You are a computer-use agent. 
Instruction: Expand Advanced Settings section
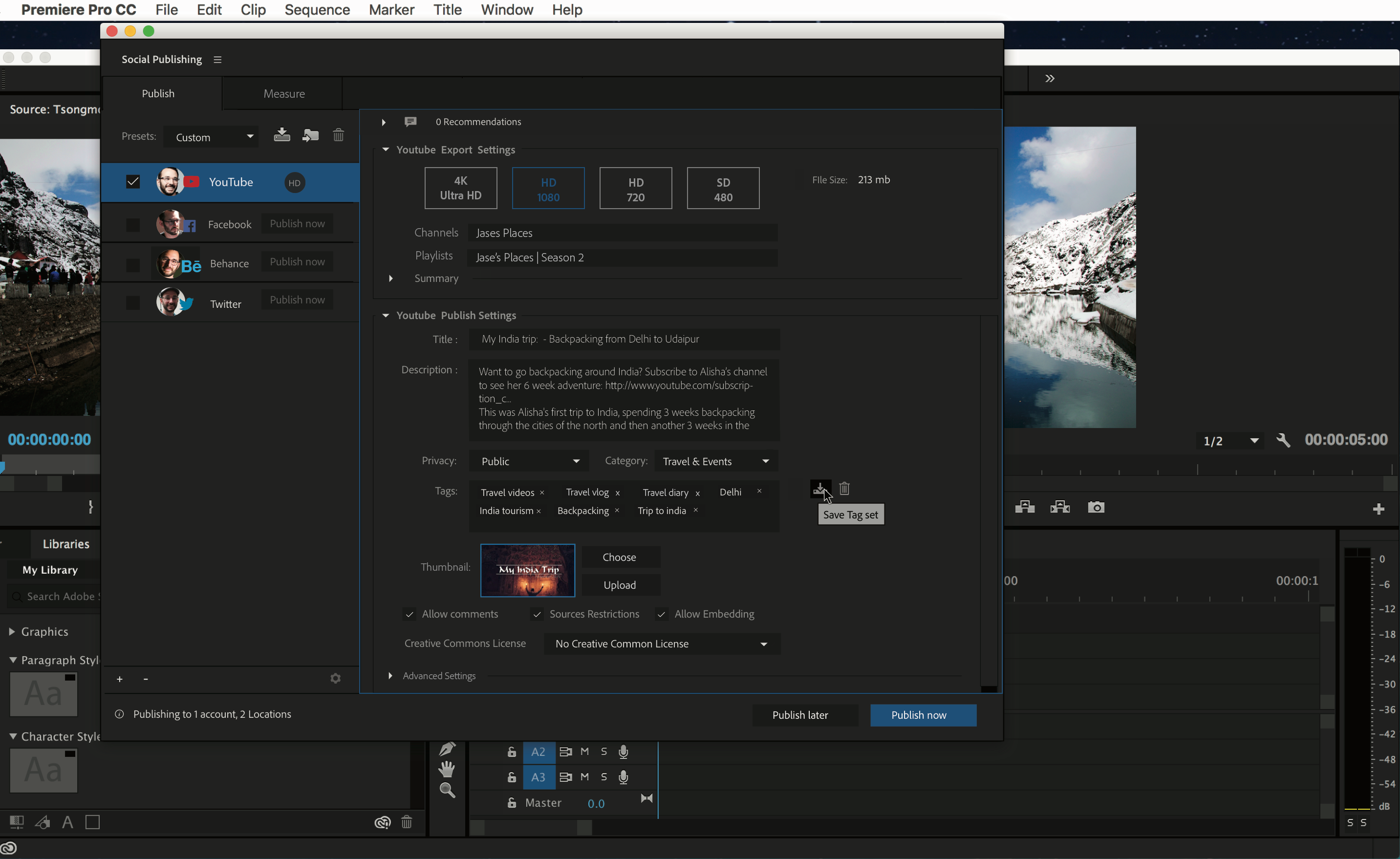tap(390, 675)
